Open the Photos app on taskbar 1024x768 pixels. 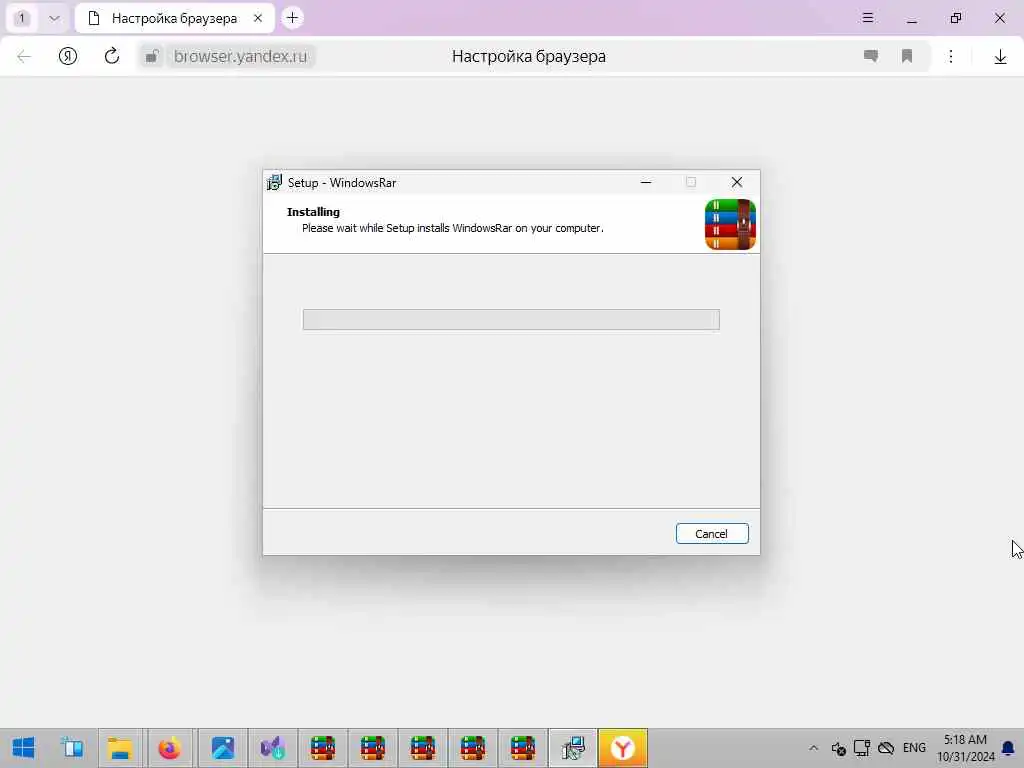[x=223, y=748]
